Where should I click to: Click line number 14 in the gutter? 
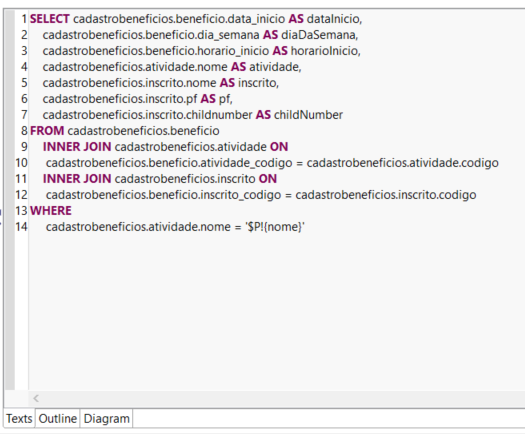click(21, 227)
